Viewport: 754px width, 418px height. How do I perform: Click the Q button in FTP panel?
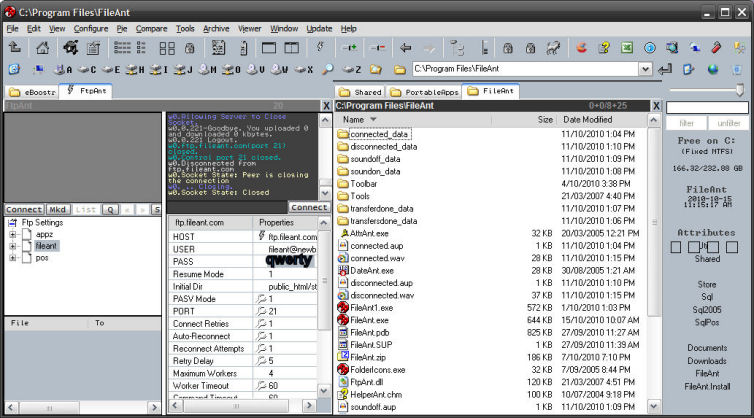click(x=111, y=210)
